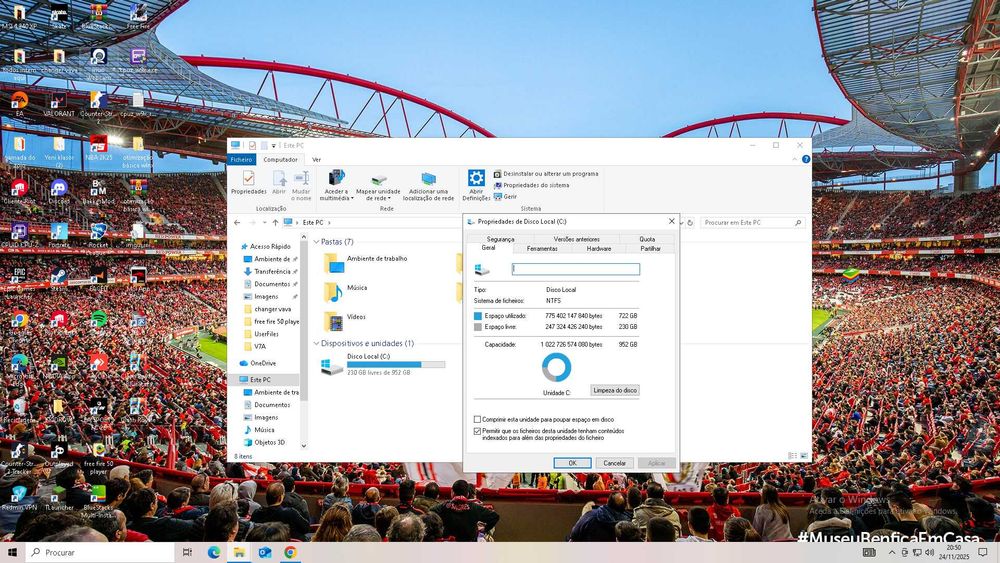Viewport: 1000px width, 563px height.
Task: Switch to the Ferramentas tab
Action: pyautogui.click(x=542, y=249)
